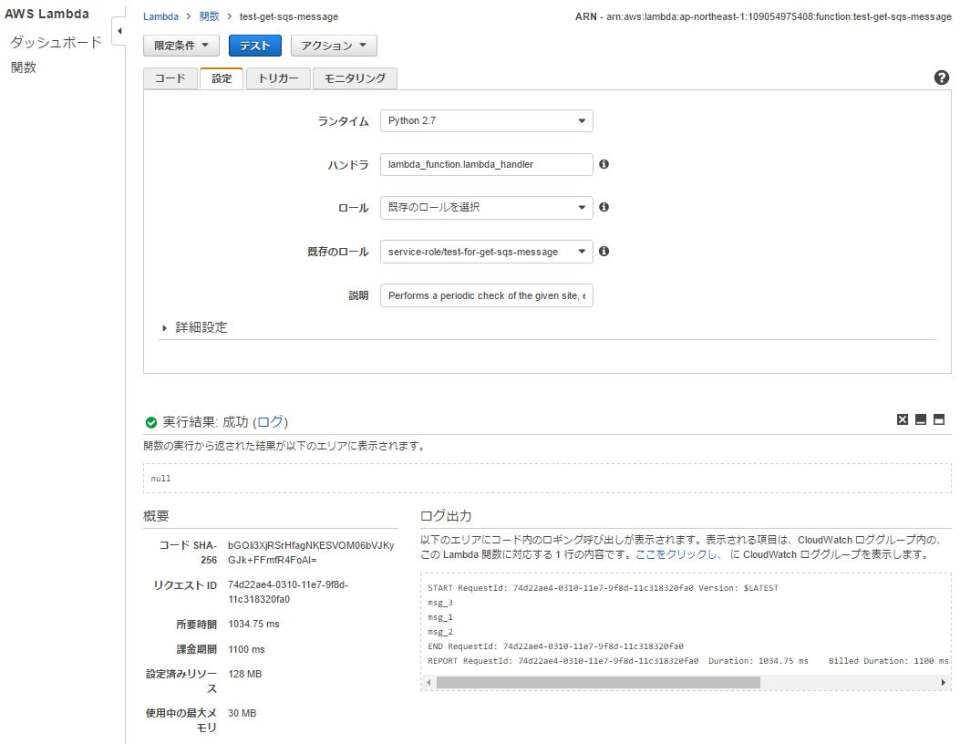Open the ランタイム Python 2.7 dropdown
Viewport: 960px width, 744px height.
click(486, 121)
